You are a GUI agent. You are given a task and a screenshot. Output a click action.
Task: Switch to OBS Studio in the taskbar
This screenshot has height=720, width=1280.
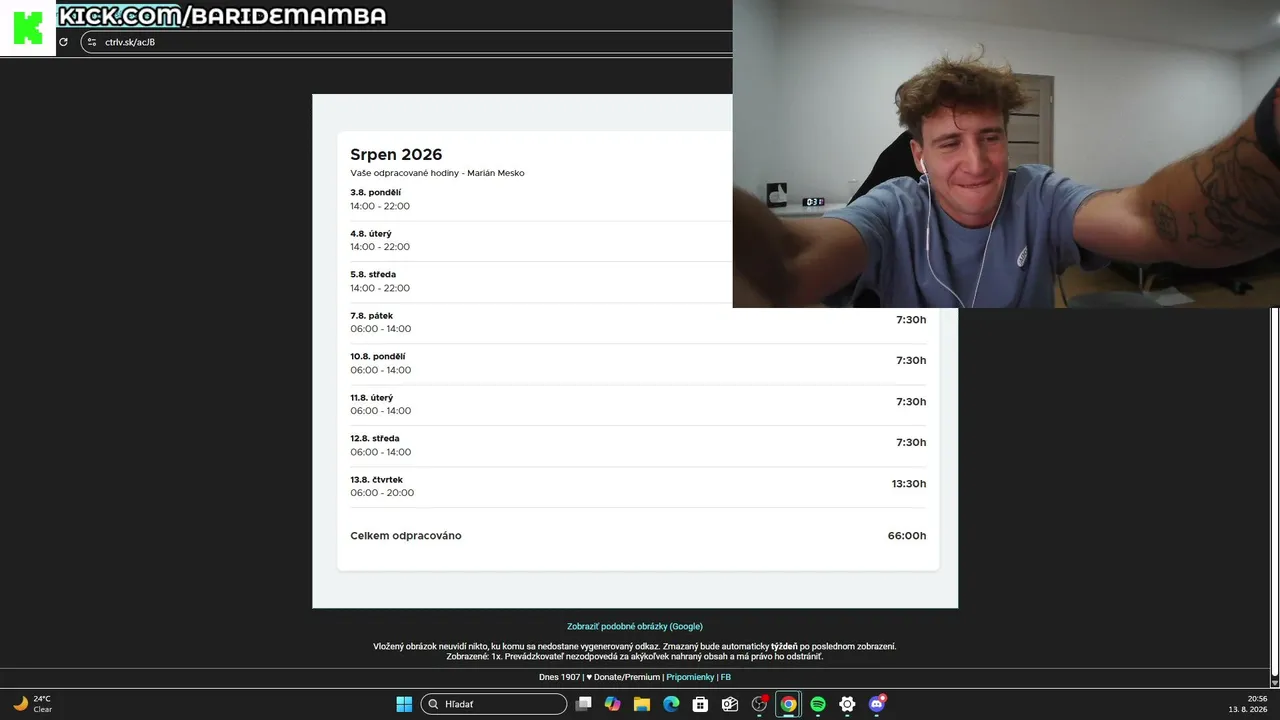pyautogui.click(x=759, y=704)
